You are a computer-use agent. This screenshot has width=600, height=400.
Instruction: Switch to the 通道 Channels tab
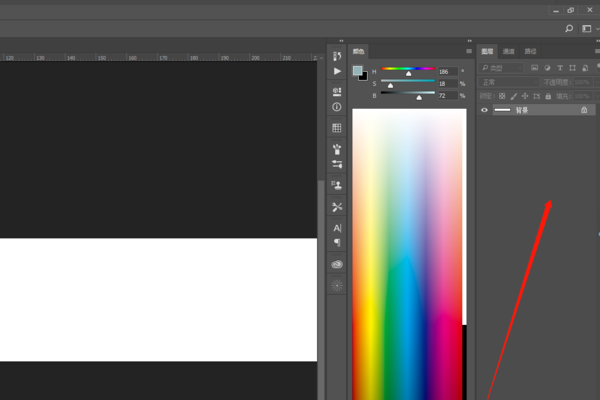508,51
